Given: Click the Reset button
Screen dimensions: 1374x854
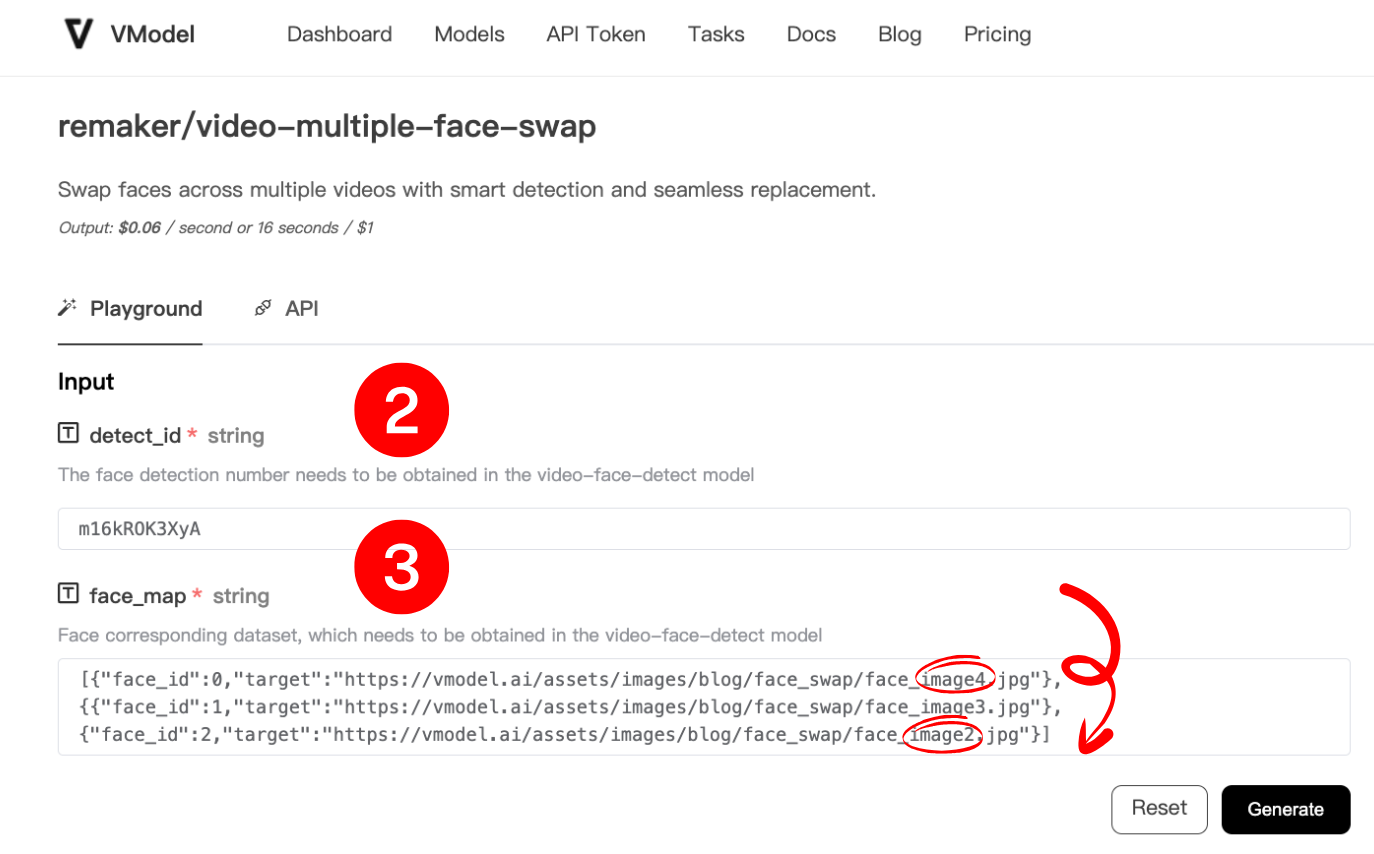Looking at the screenshot, I should [x=1160, y=809].
